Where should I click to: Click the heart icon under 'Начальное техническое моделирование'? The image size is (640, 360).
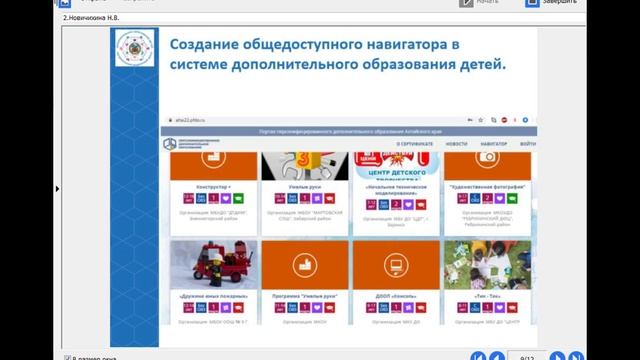(409, 204)
